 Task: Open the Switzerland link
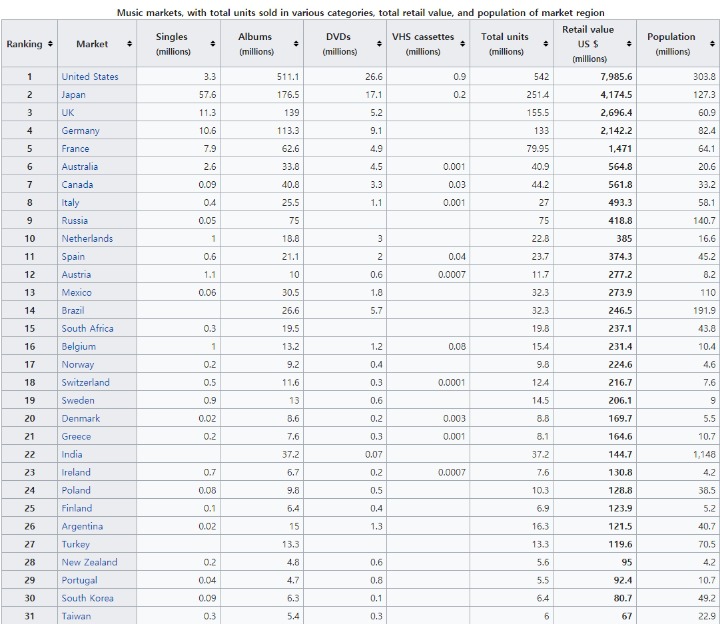[85, 382]
